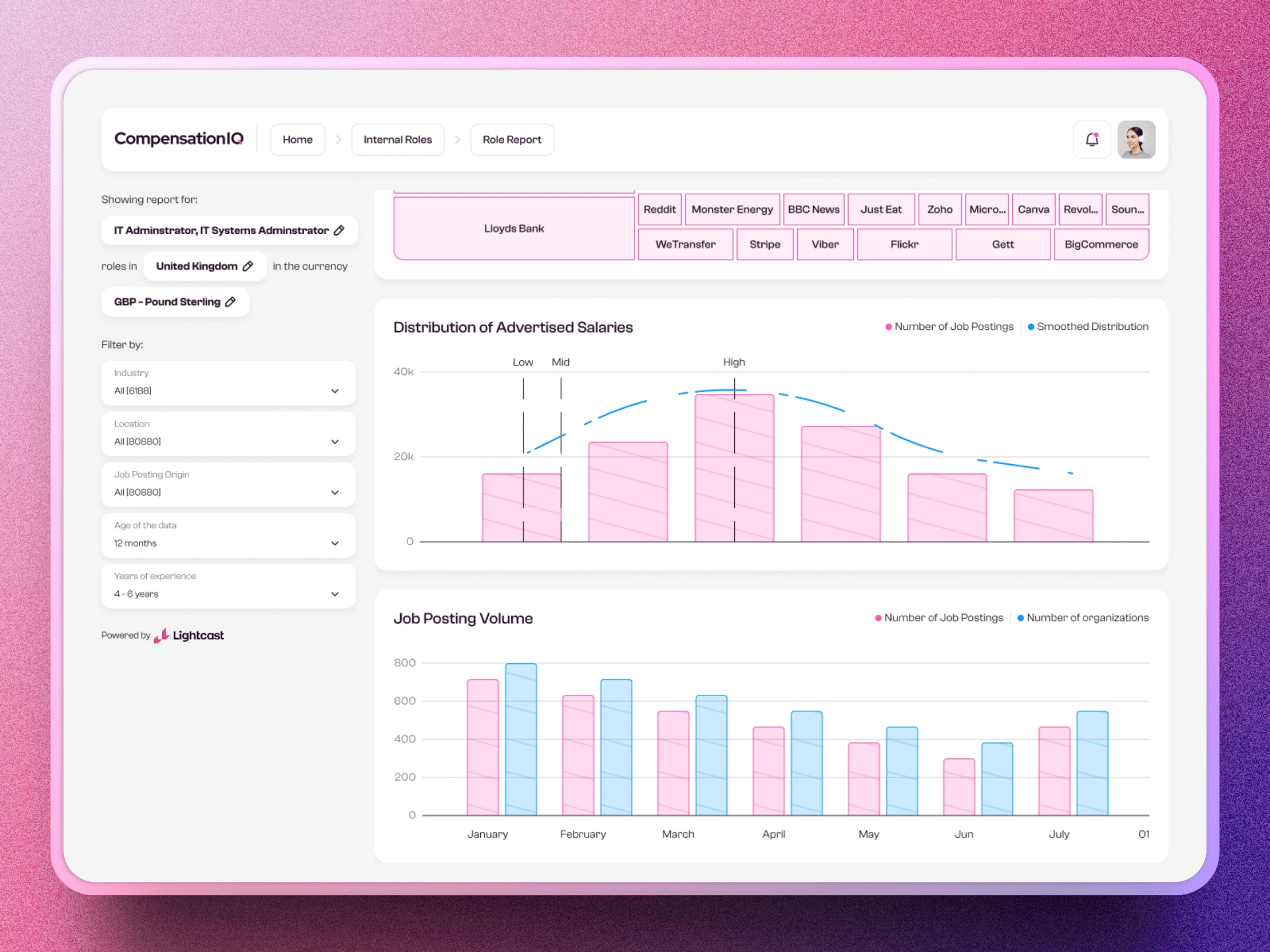Screen dimensions: 1270x952
Task: Toggle the Smoothed Distribution legend
Action: (1088, 327)
